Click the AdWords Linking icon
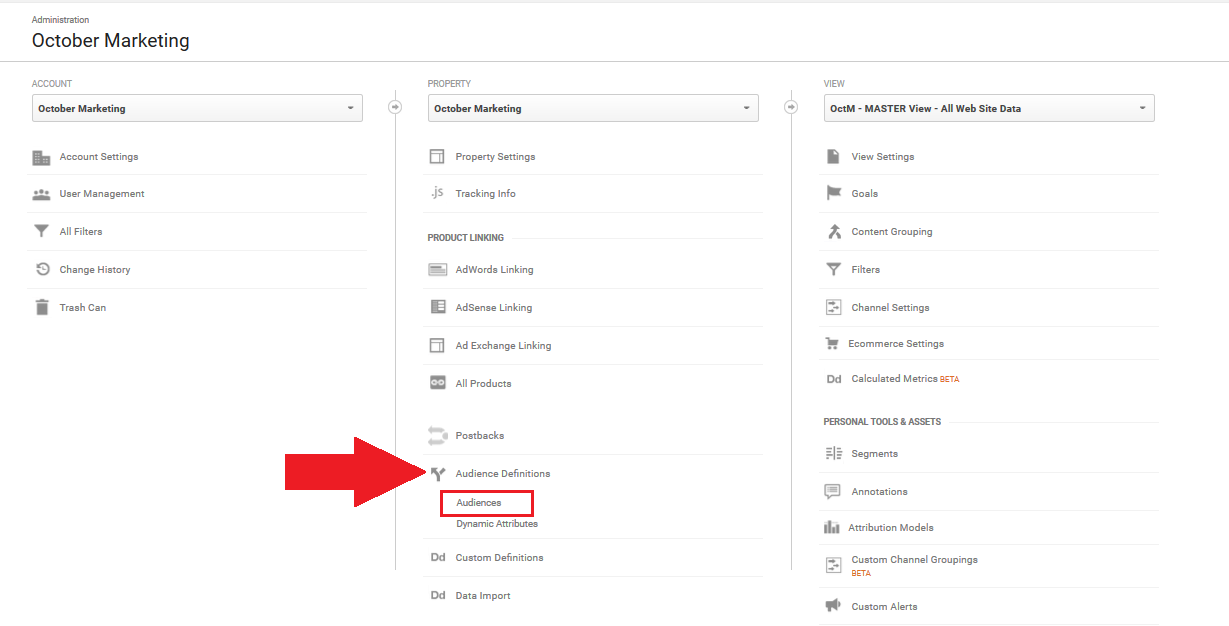The image size is (1229, 626). coord(437,269)
